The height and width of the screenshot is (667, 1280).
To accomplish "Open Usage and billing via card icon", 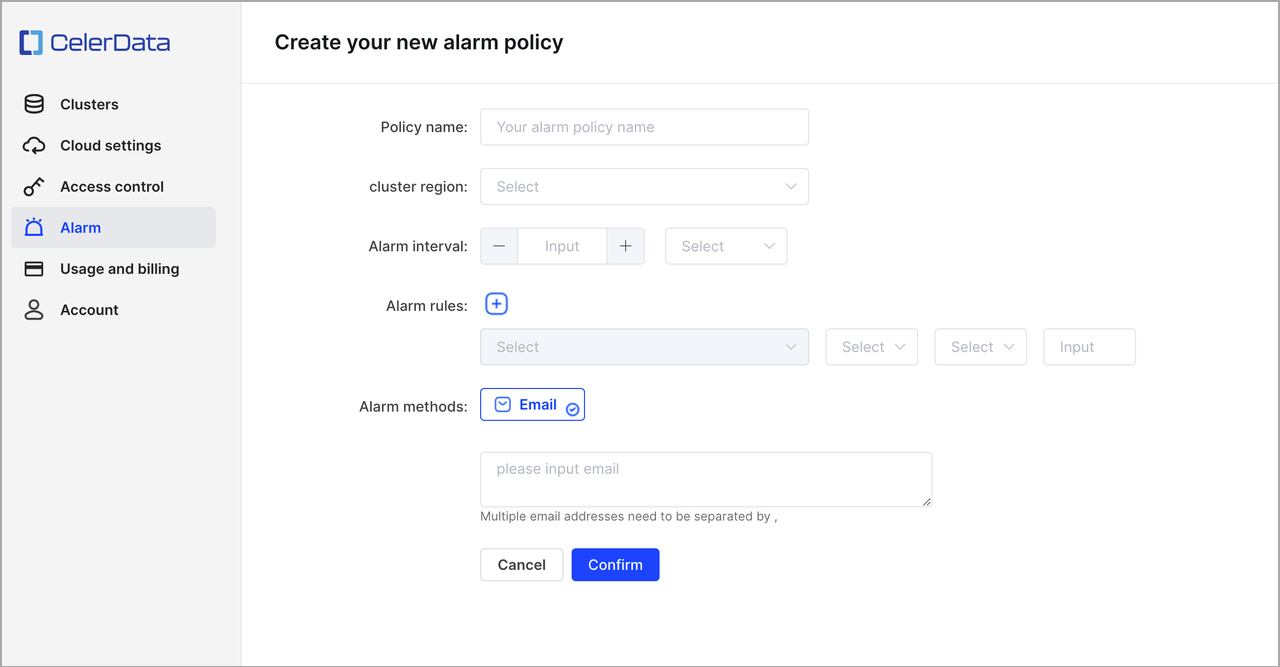I will (x=33, y=268).
